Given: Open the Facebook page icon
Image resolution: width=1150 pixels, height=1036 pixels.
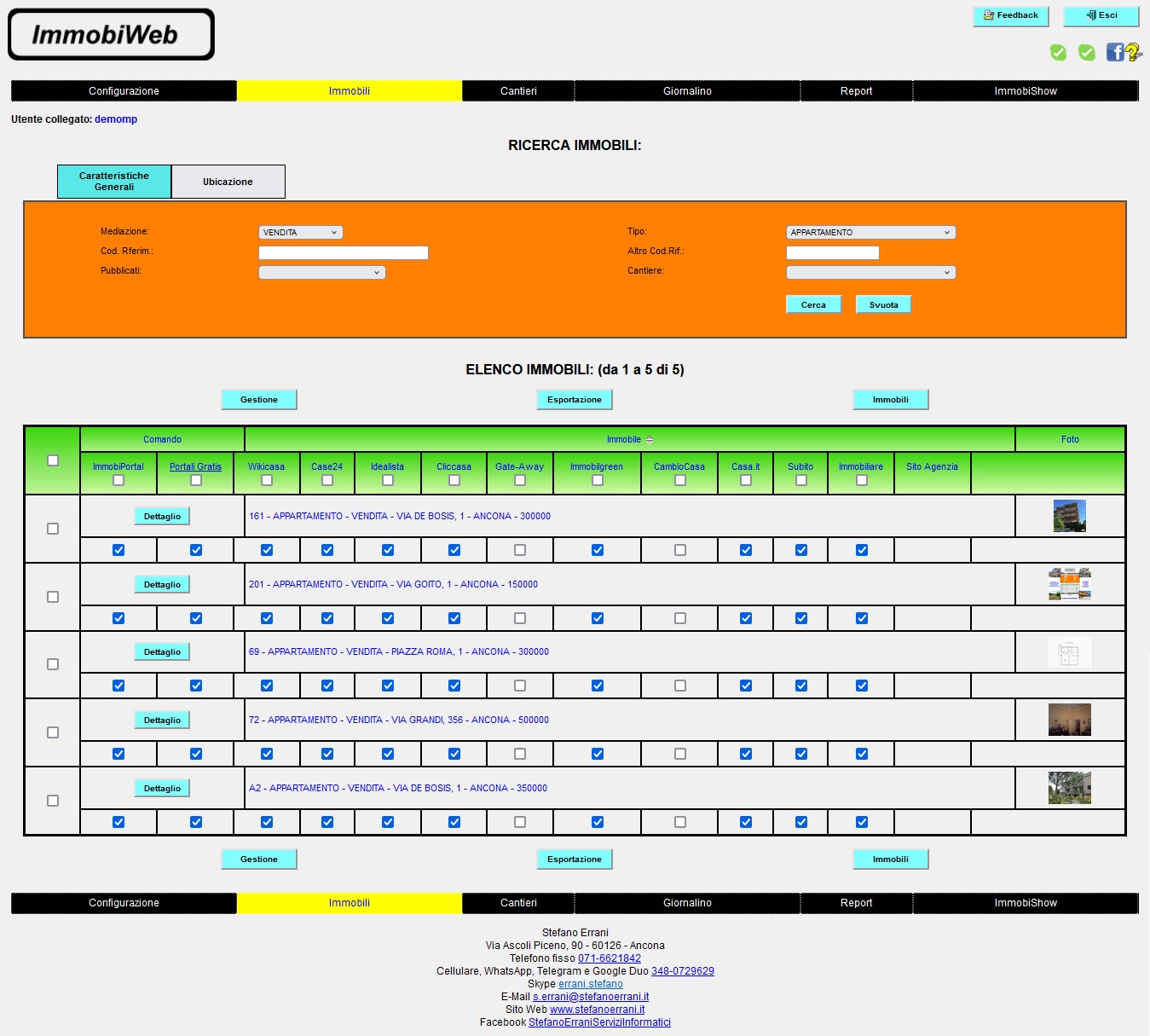Looking at the screenshot, I should tap(1114, 53).
